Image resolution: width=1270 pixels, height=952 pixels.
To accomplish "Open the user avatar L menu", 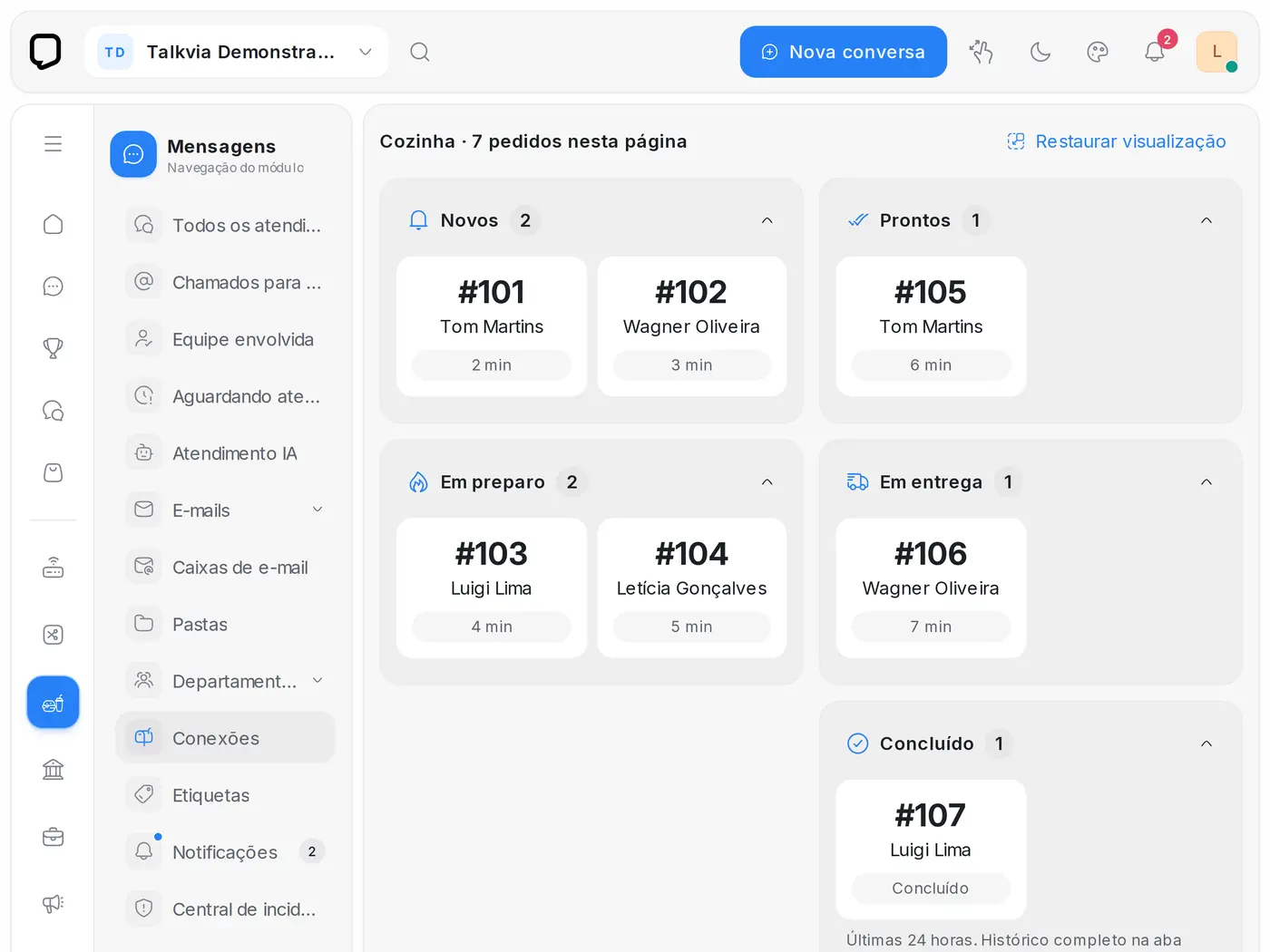I will (x=1216, y=52).
